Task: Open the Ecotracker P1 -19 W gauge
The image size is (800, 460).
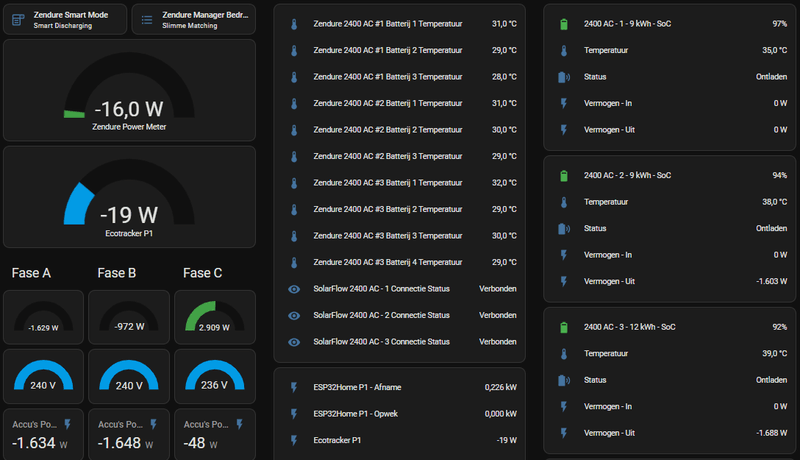Action: [x=130, y=197]
